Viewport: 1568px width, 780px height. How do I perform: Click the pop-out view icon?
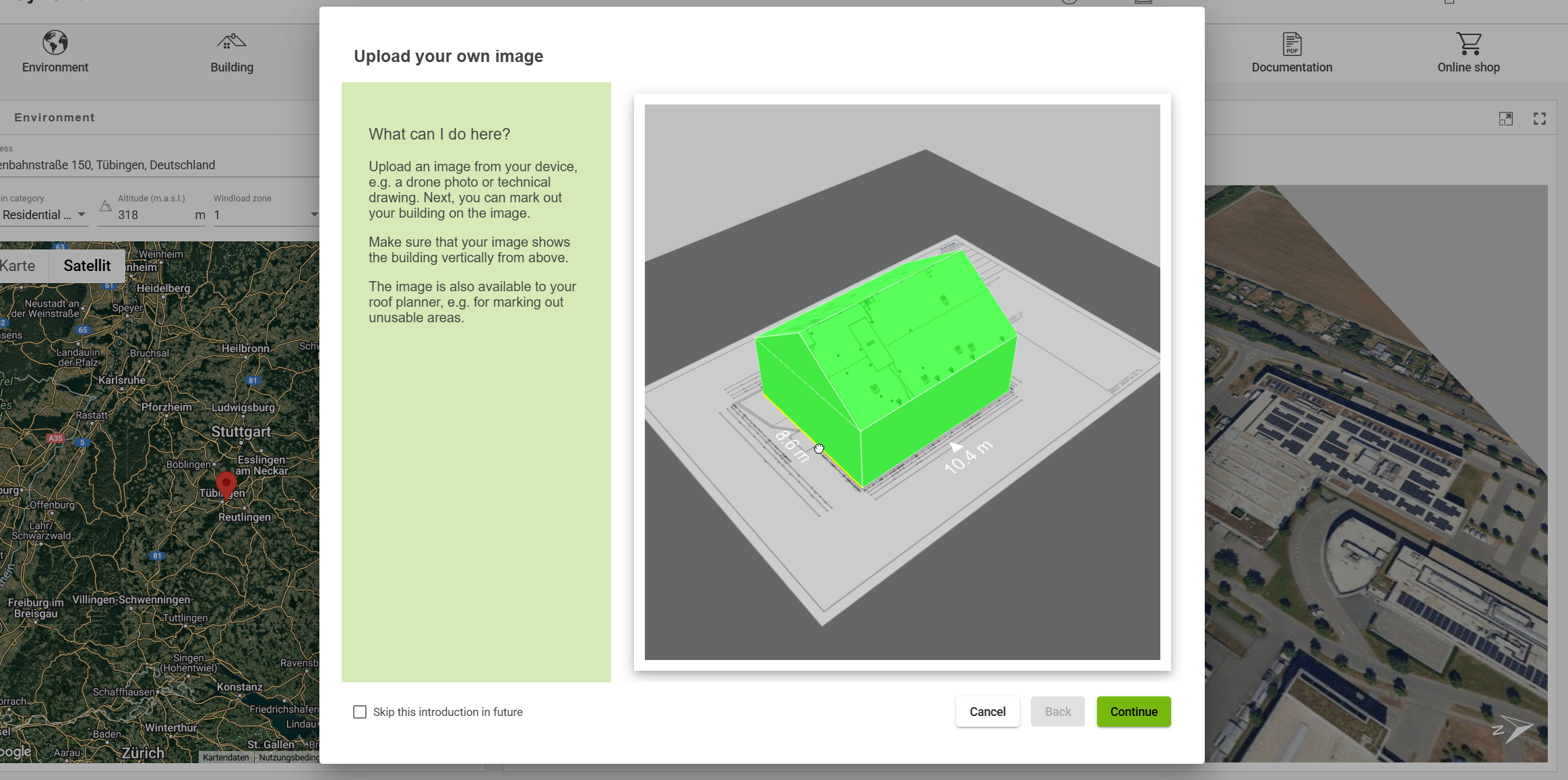[x=1506, y=119]
